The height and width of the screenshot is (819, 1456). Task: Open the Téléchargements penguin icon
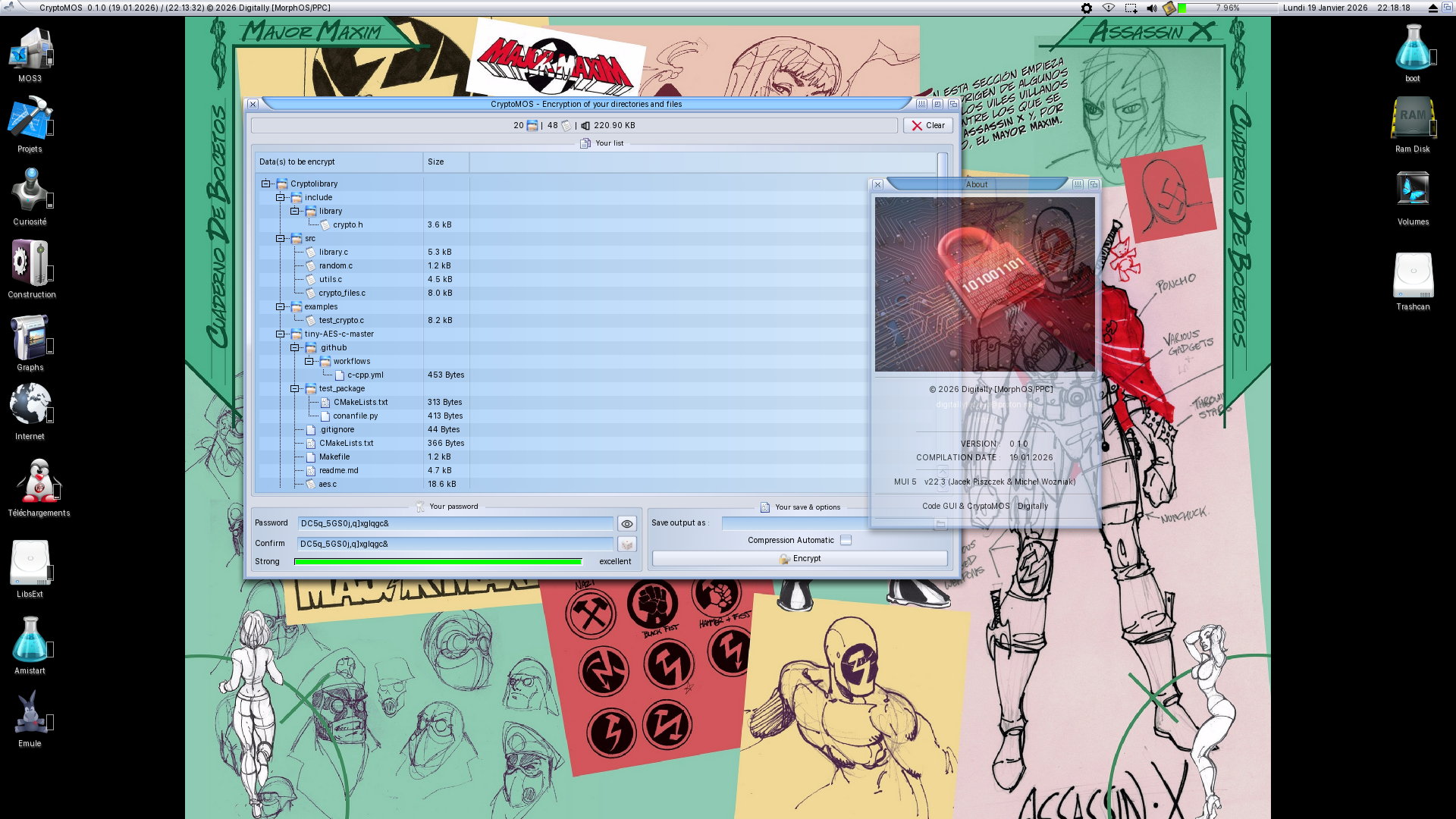[38, 482]
